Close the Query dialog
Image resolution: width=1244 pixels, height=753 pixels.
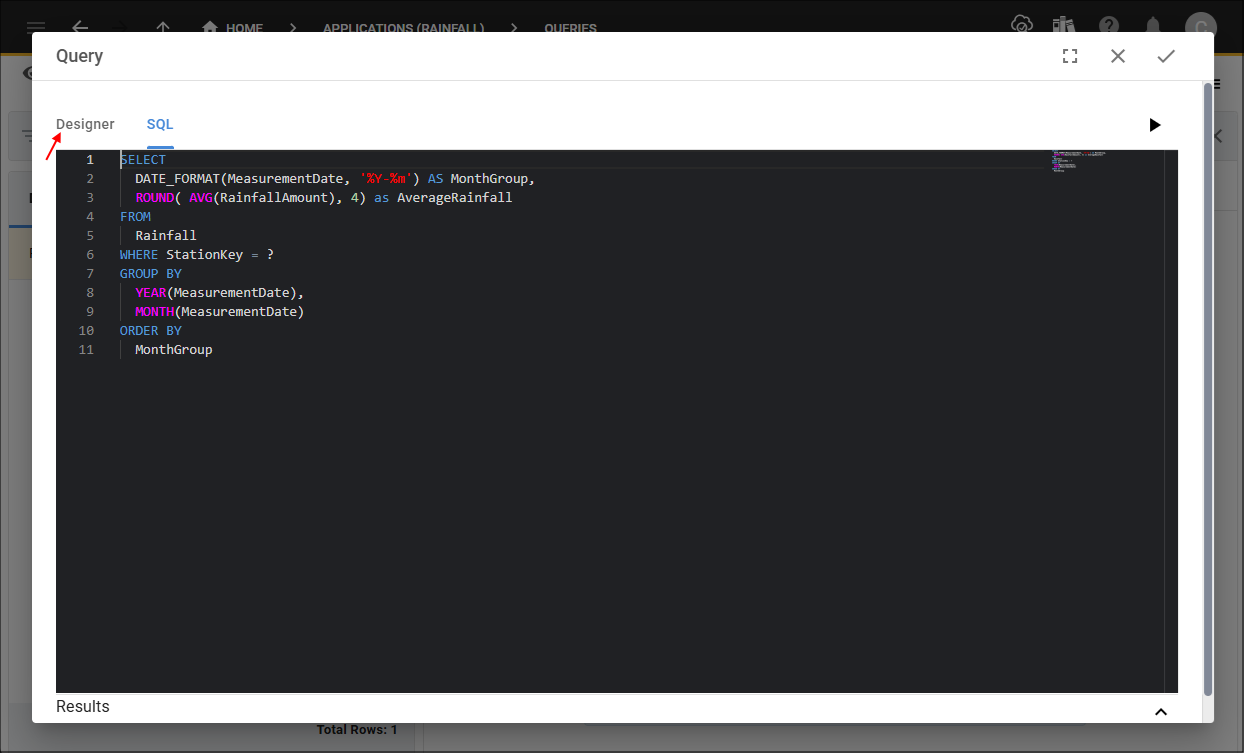click(1118, 57)
